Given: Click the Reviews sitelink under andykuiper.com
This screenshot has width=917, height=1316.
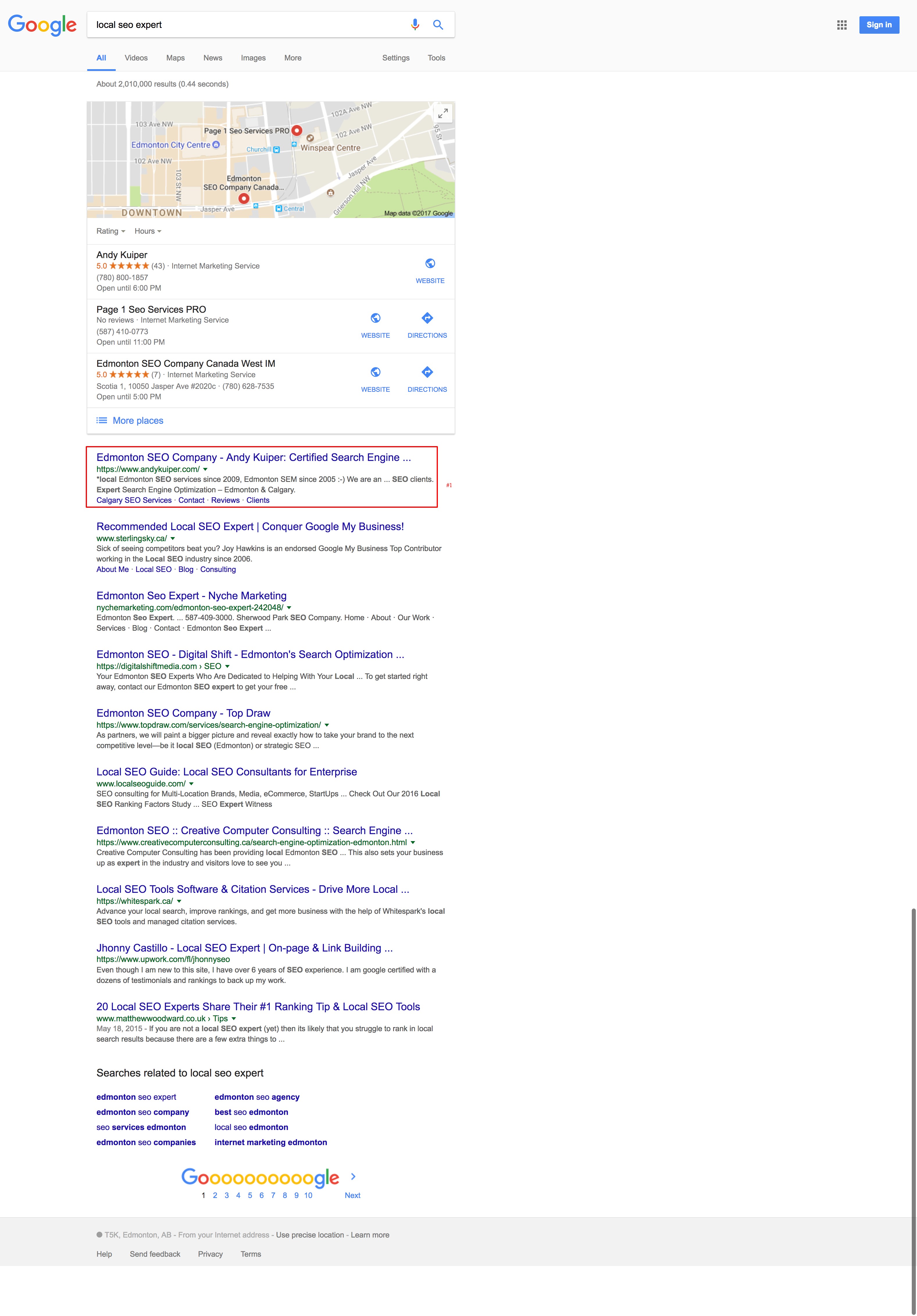Looking at the screenshot, I should [x=225, y=500].
